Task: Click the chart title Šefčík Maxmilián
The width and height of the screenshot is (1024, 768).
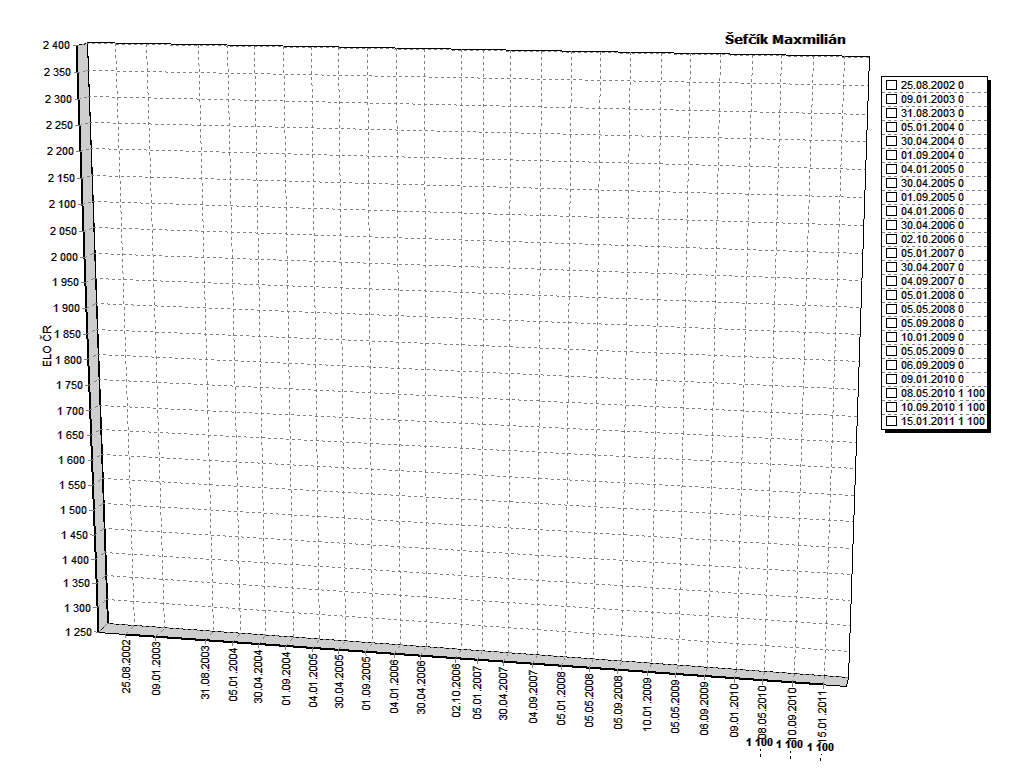Action: click(x=786, y=39)
